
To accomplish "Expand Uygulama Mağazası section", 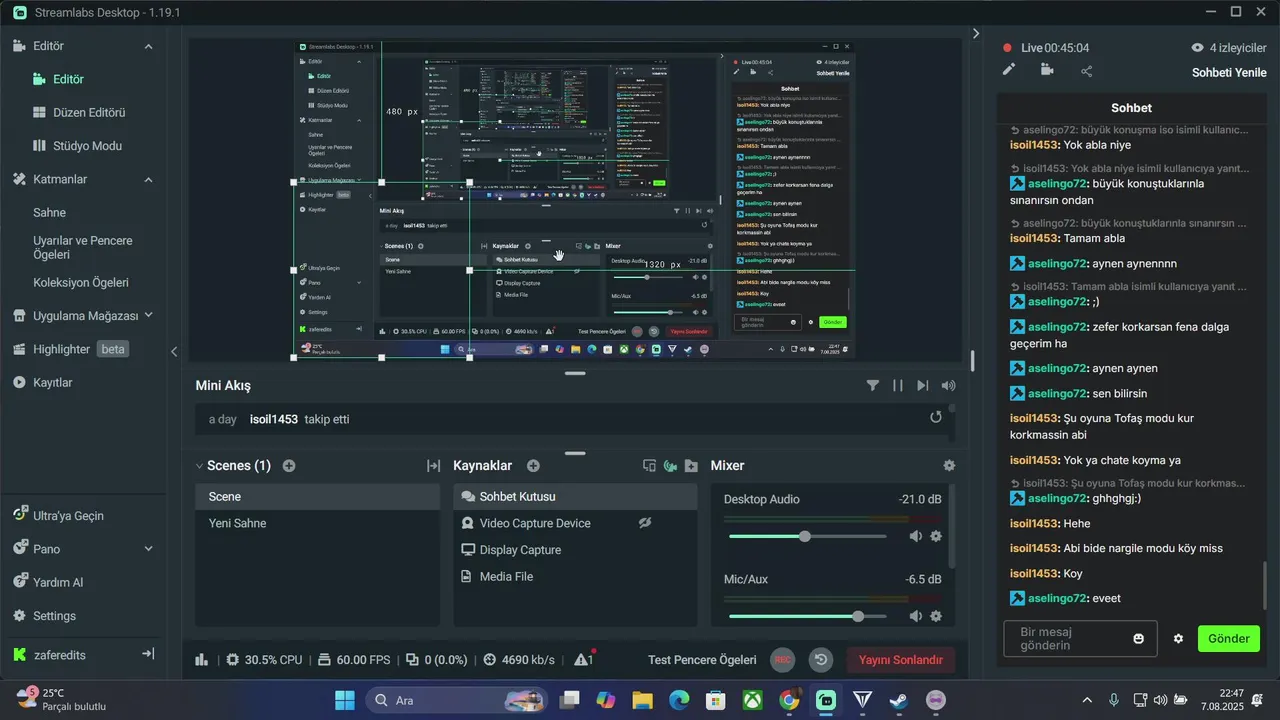I will click(x=148, y=315).
